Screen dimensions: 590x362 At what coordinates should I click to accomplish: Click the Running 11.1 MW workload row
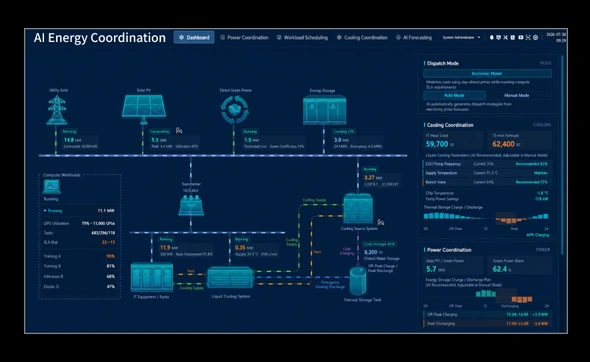(79, 210)
